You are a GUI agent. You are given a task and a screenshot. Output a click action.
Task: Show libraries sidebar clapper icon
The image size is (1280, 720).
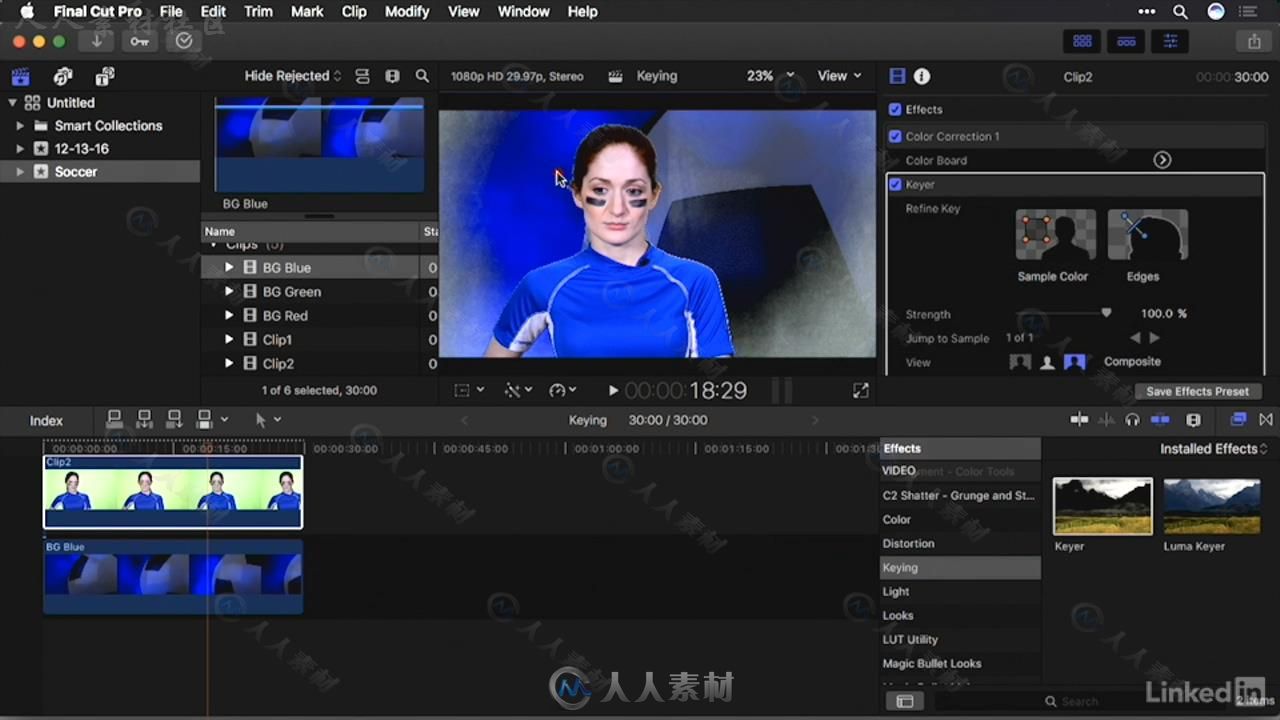coord(20,77)
